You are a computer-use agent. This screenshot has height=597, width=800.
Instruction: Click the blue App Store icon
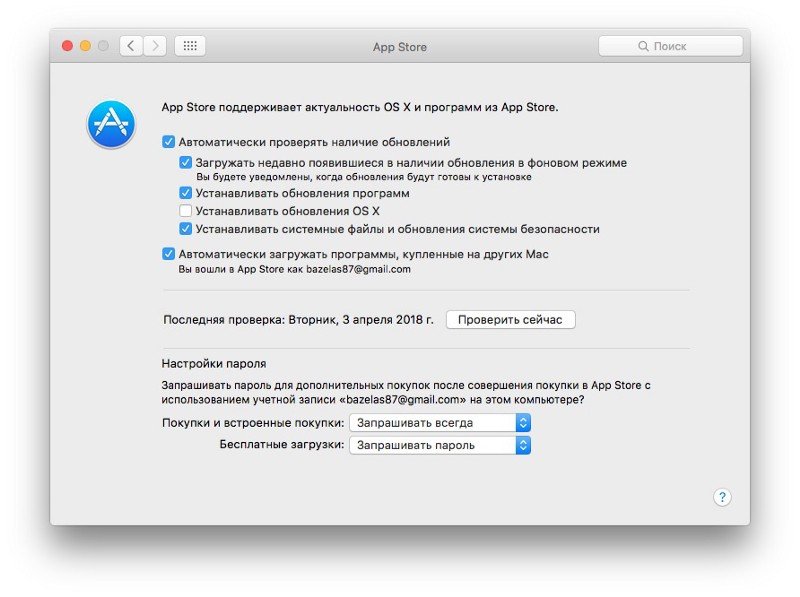pyautogui.click(x=111, y=124)
